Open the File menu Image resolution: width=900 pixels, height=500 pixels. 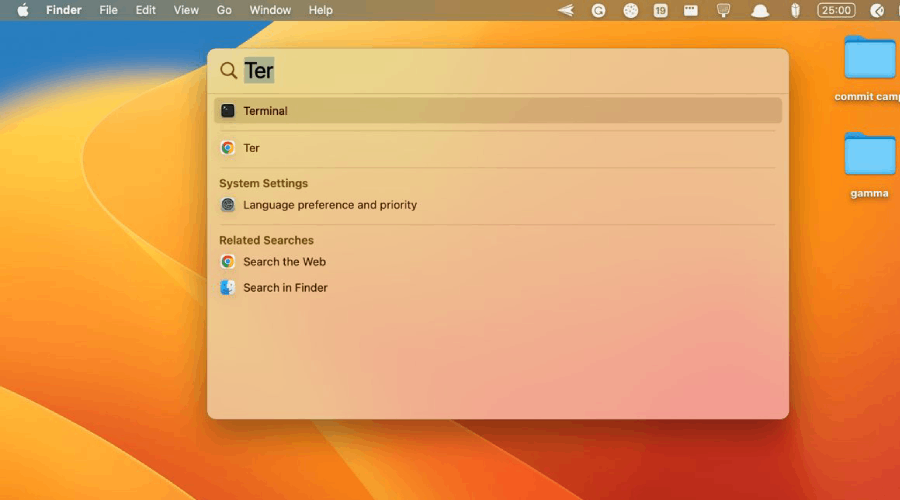(x=108, y=10)
